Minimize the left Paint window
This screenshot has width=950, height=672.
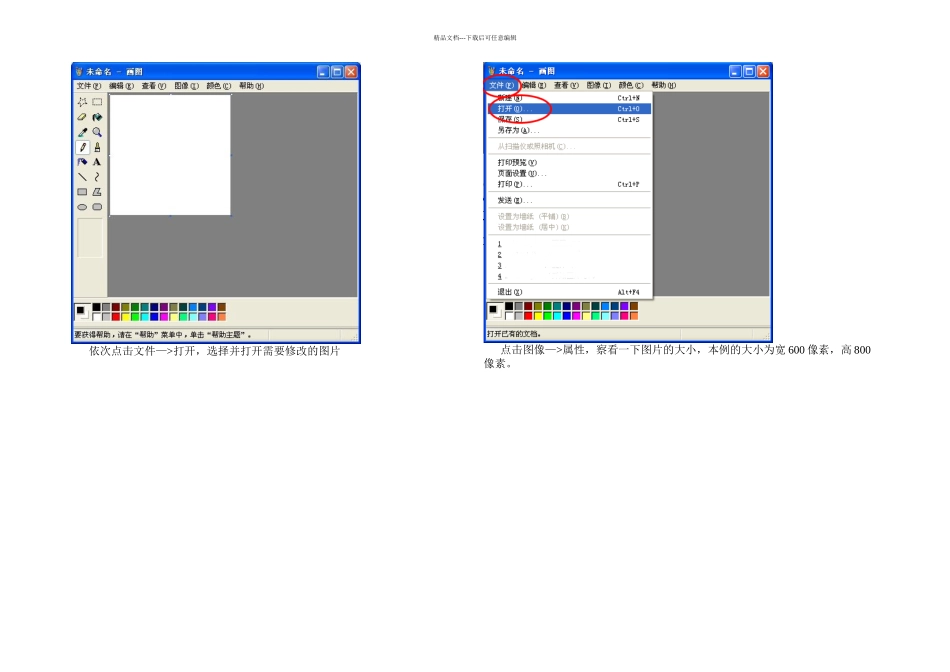point(323,72)
